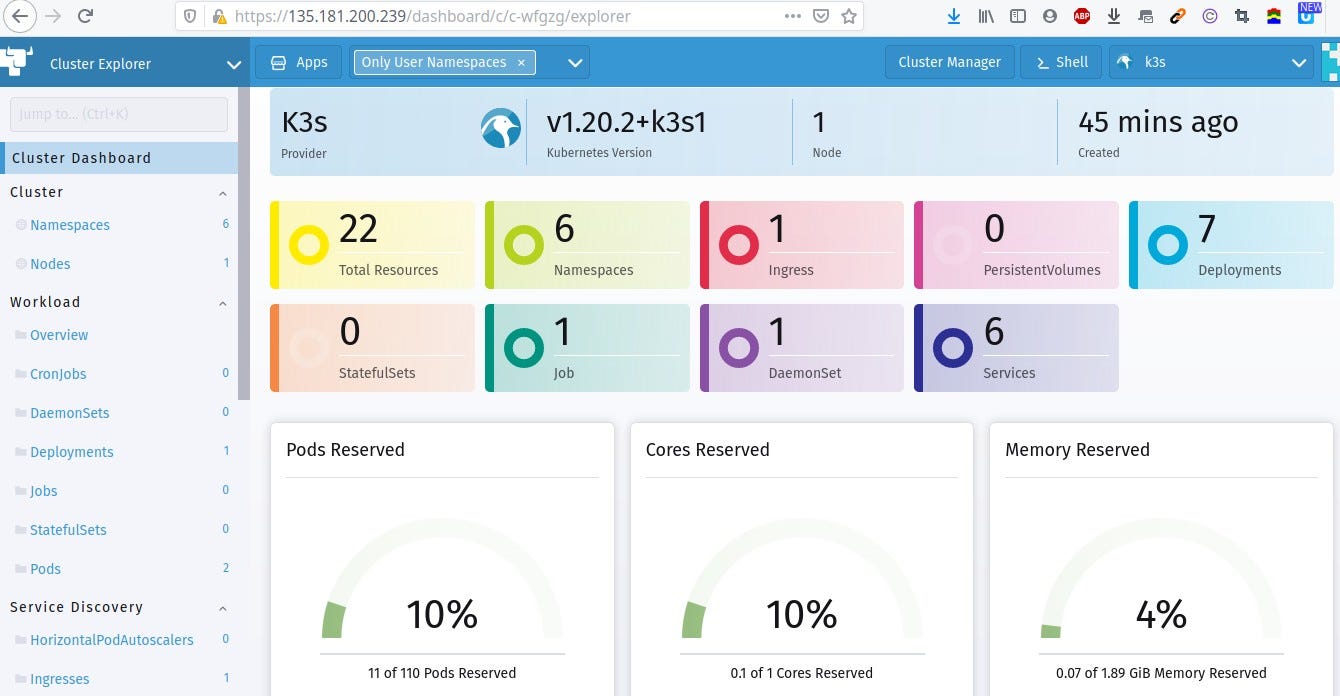Open the StatefulSets resource card
The height and width of the screenshot is (696, 1340).
coord(372,348)
